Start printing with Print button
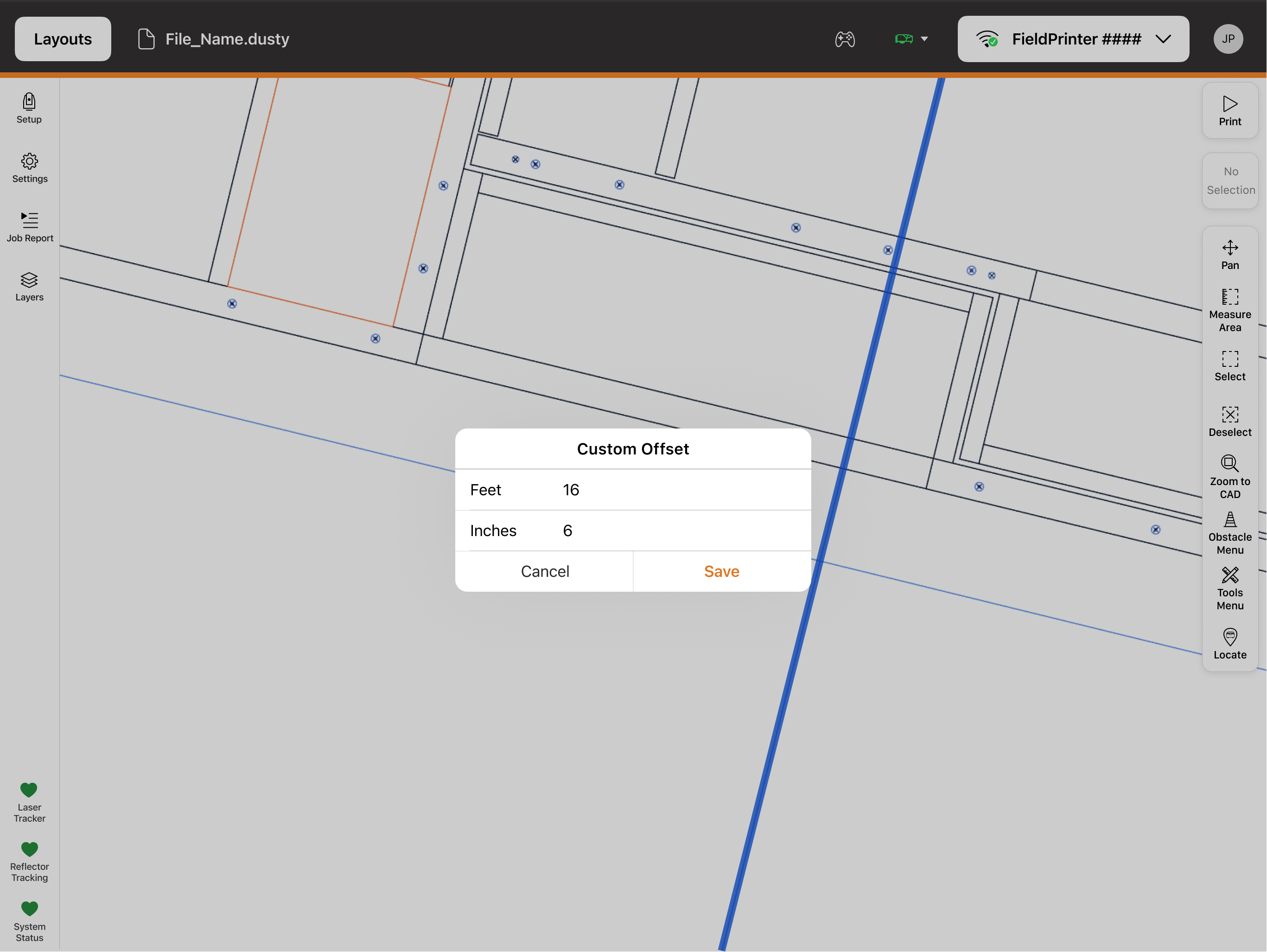Image resolution: width=1267 pixels, height=952 pixels. coord(1230,110)
